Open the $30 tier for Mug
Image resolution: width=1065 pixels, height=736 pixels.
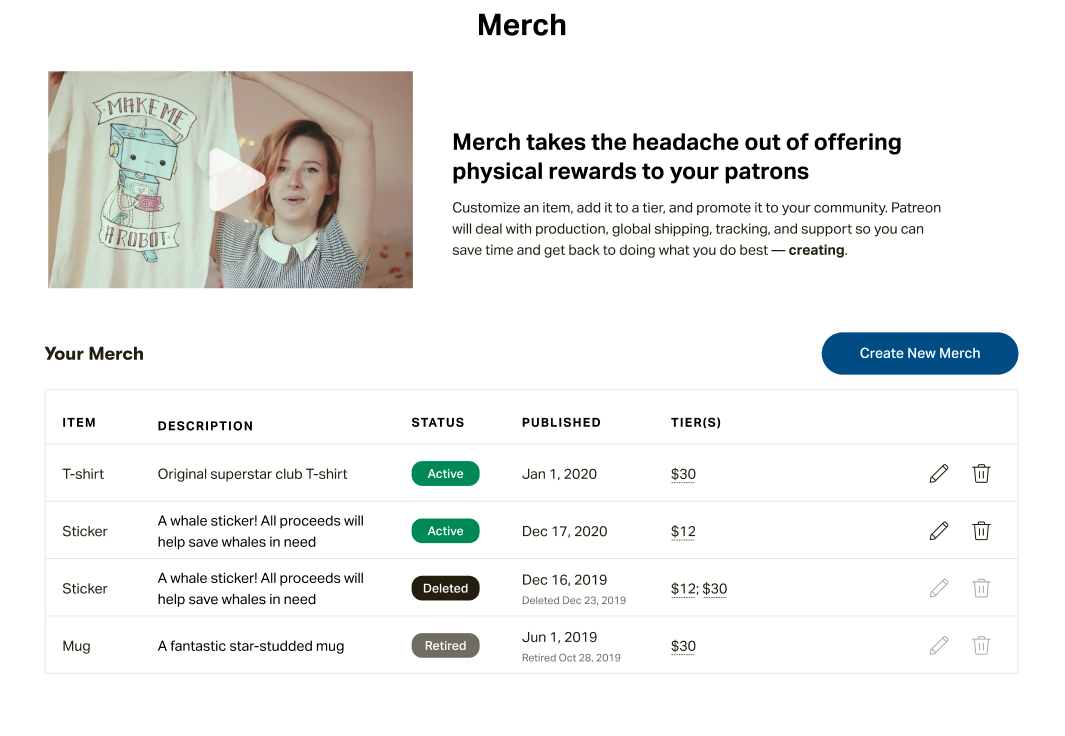point(683,646)
